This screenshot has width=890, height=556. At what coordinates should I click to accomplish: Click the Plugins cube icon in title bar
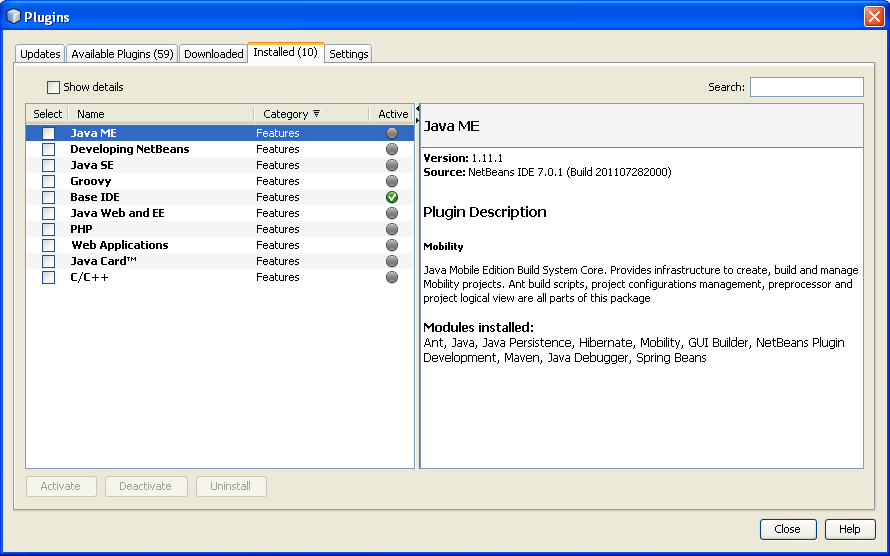[x=13, y=16]
